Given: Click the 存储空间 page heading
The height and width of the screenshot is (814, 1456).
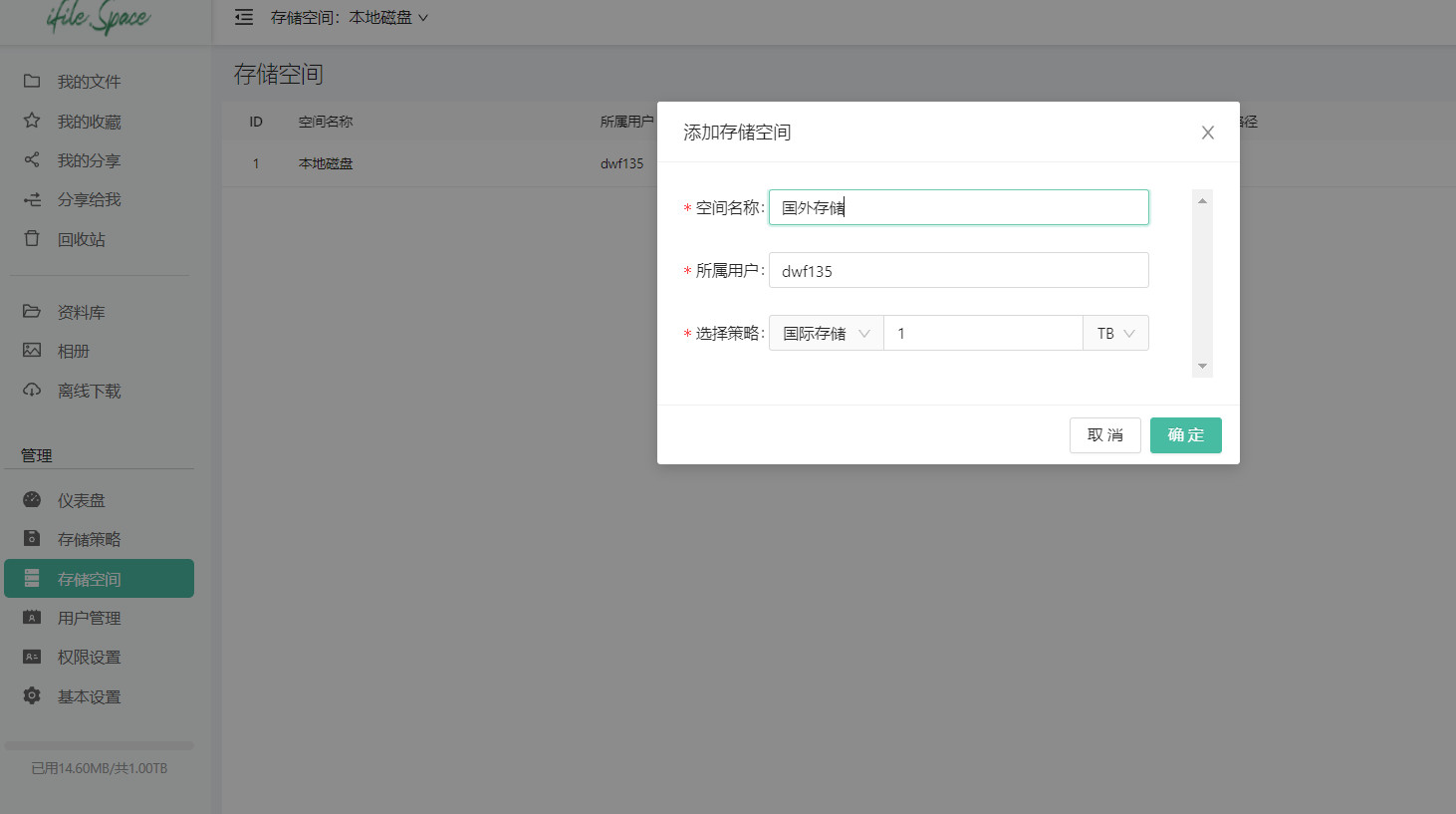Looking at the screenshot, I should pos(279,74).
